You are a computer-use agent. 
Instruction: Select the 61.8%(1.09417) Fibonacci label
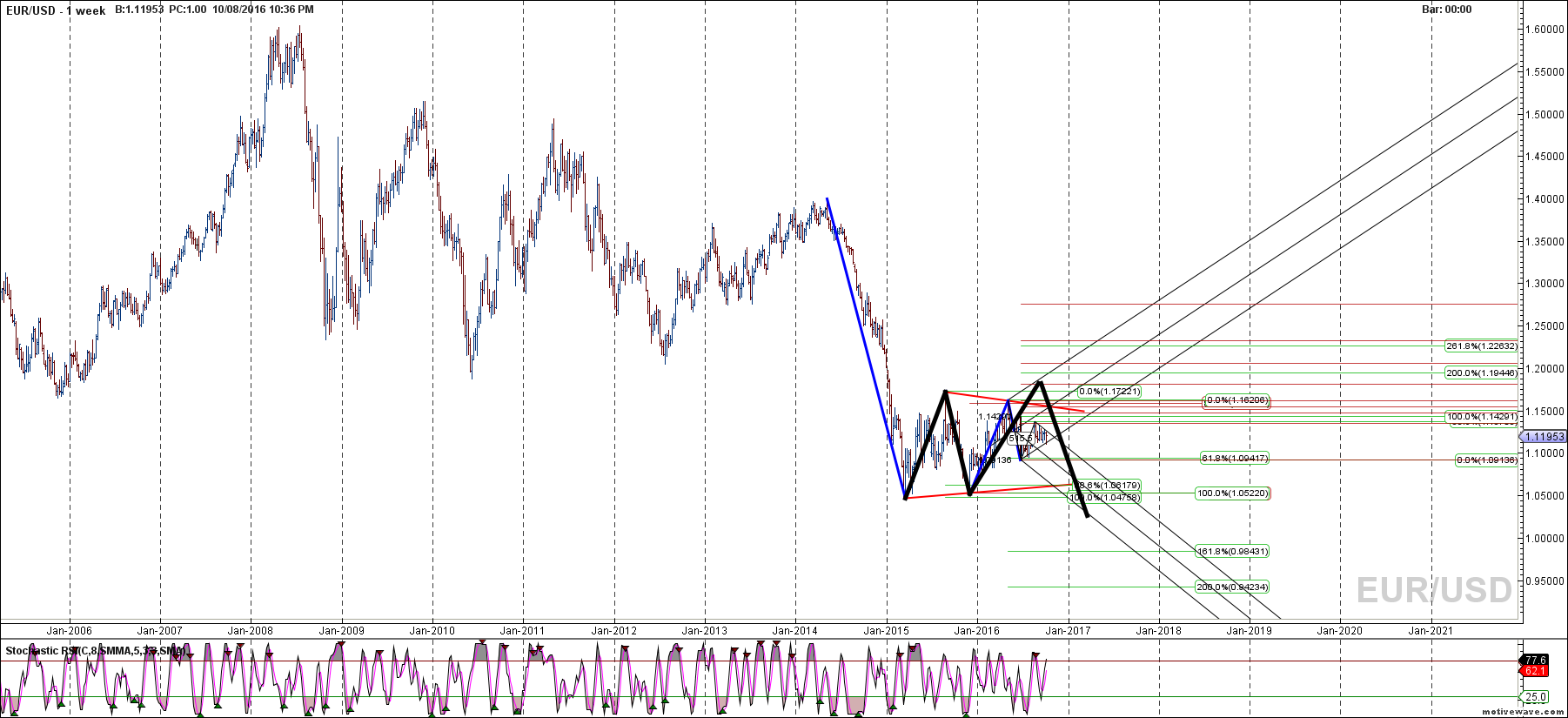1235,459
